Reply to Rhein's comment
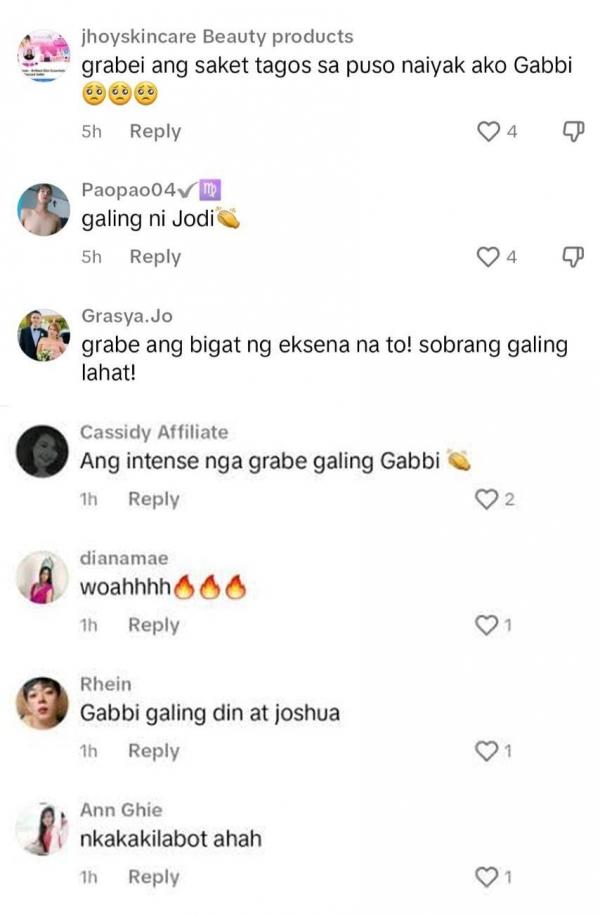This screenshot has width=600, height=916. [154, 751]
